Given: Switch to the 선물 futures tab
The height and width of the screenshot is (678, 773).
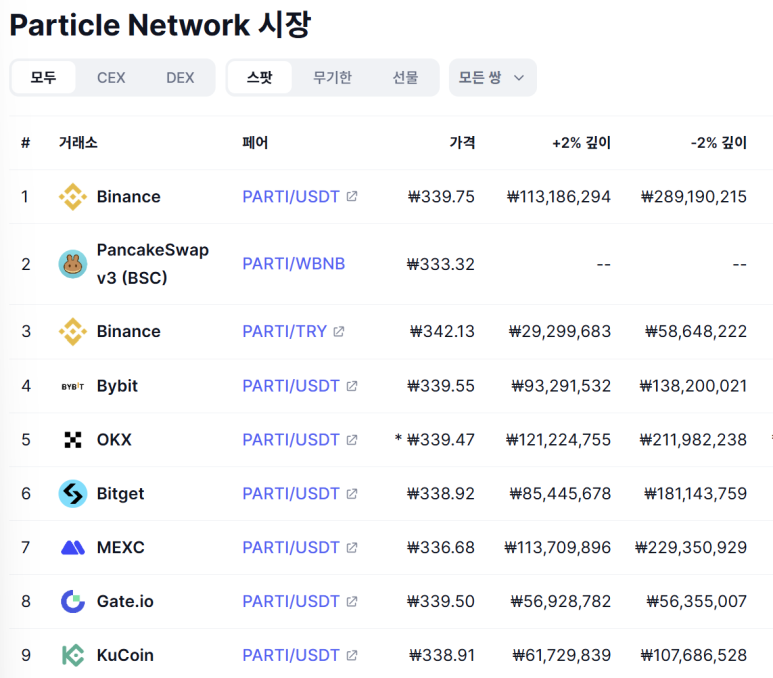Looking at the screenshot, I should (405, 77).
